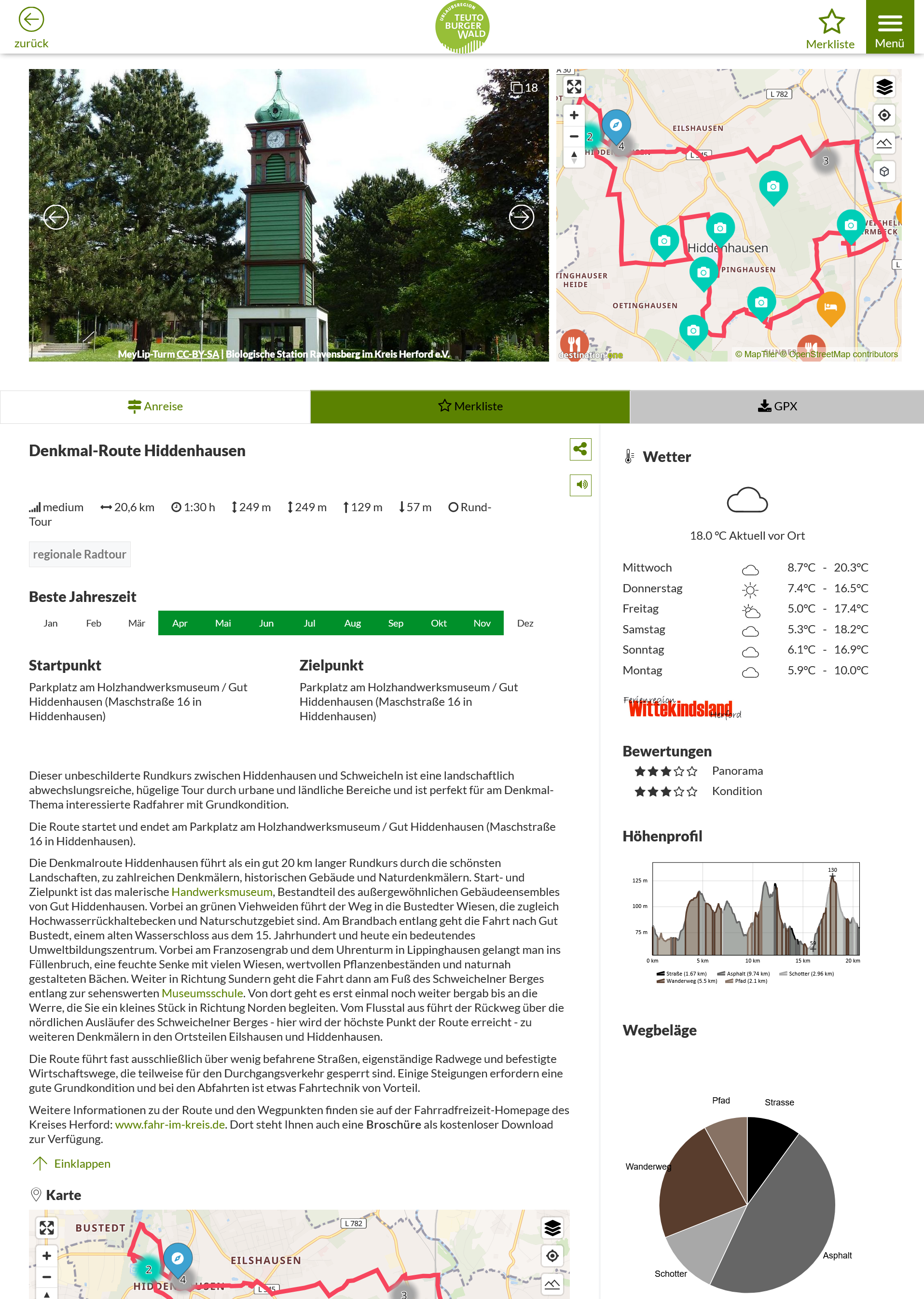Select month Apr in Beste Jahreszeit

(x=180, y=623)
